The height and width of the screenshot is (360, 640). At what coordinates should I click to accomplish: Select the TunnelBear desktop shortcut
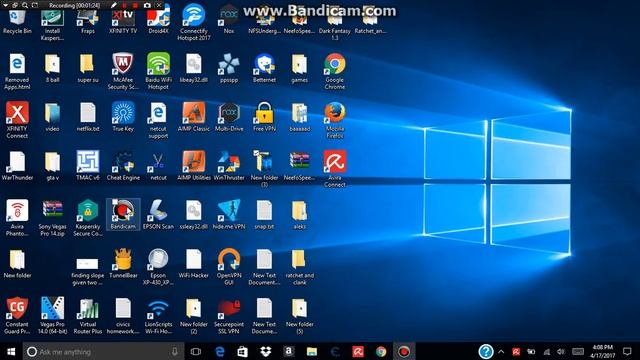click(123, 264)
